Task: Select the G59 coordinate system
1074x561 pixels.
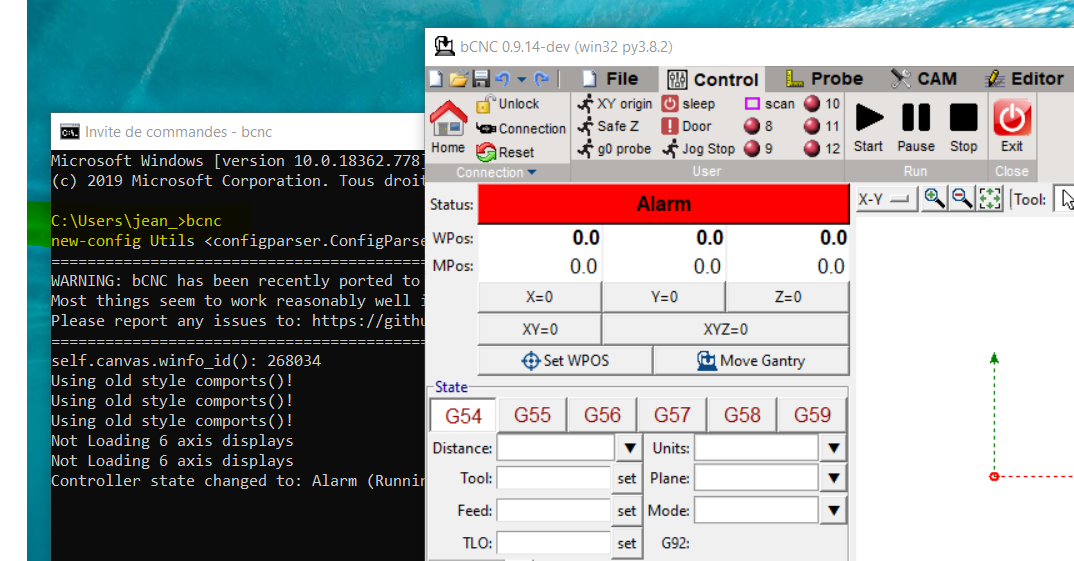Action: point(812,415)
